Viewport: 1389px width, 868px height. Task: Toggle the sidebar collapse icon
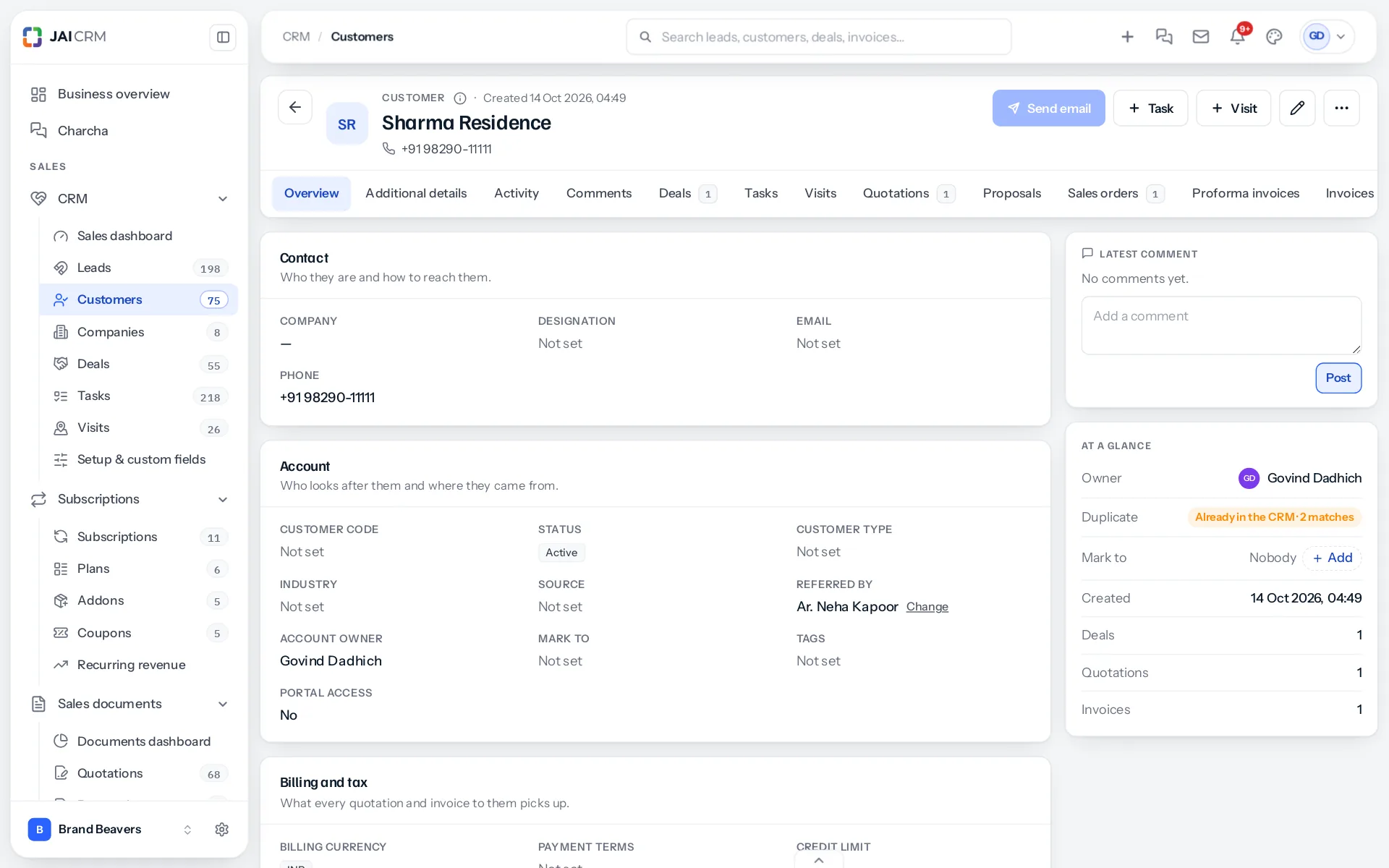pos(223,37)
